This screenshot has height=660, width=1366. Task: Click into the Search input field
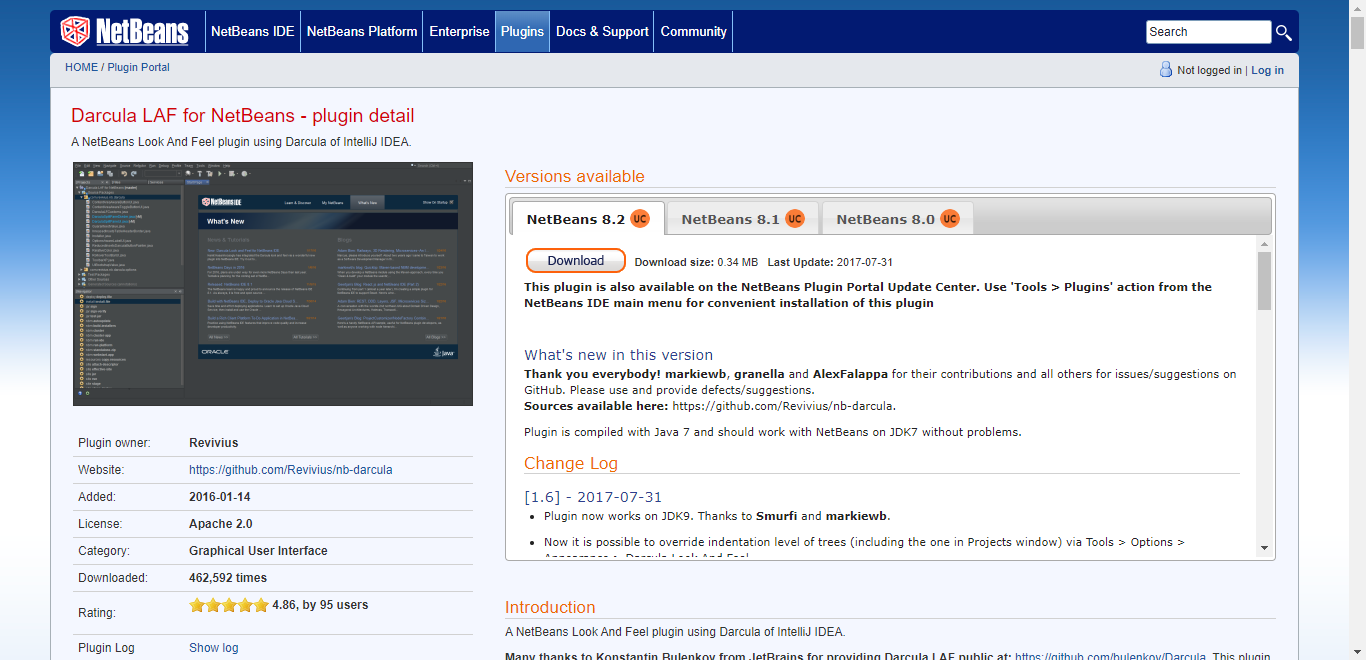[x=1208, y=32]
